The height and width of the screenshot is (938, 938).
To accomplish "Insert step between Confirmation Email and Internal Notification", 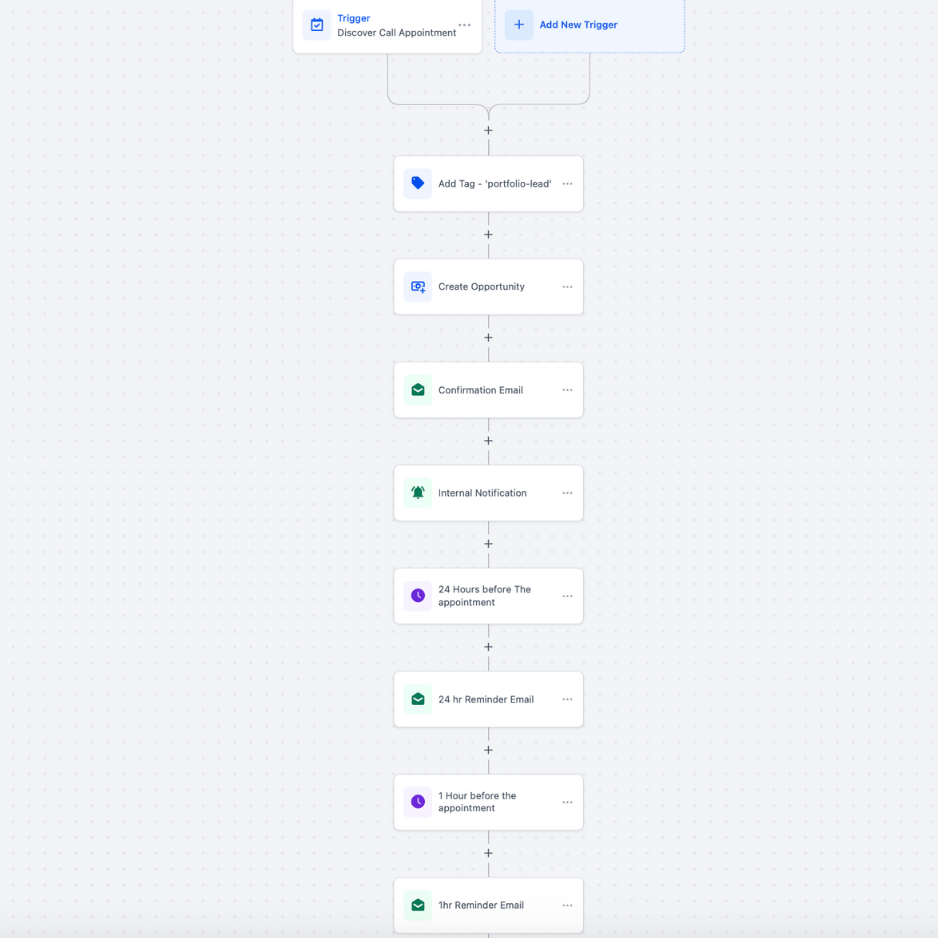I will pyautogui.click(x=488, y=441).
